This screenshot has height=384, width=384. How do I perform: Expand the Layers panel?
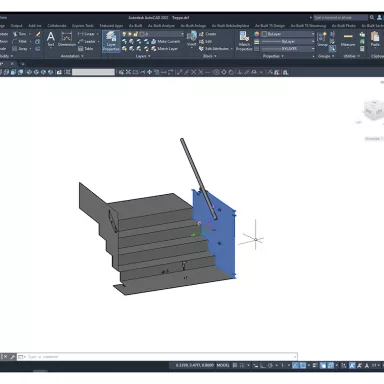[x=143, y=56]
